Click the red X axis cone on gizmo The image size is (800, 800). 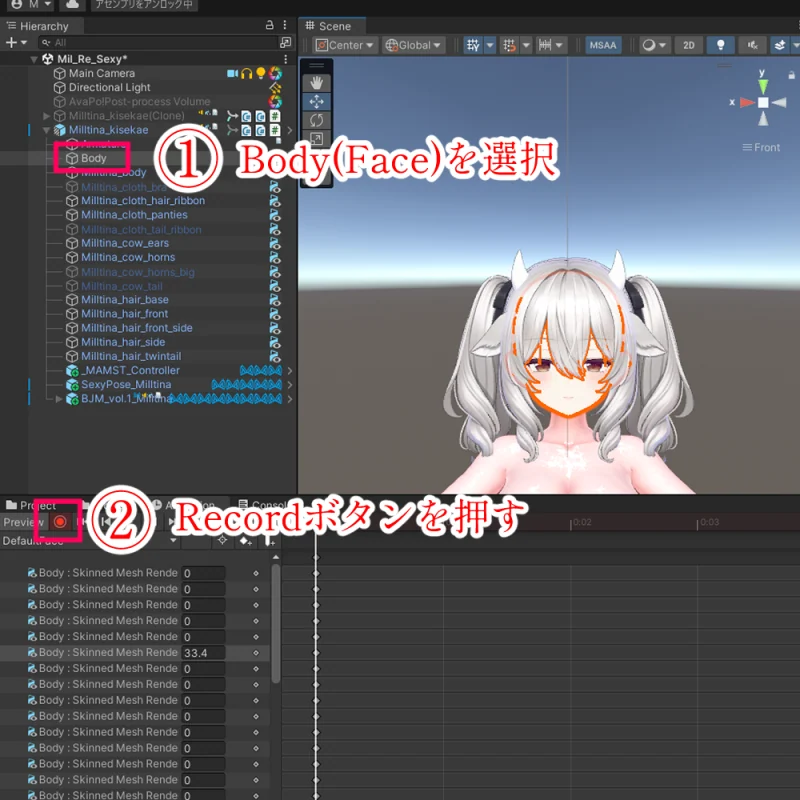point(747,103)
